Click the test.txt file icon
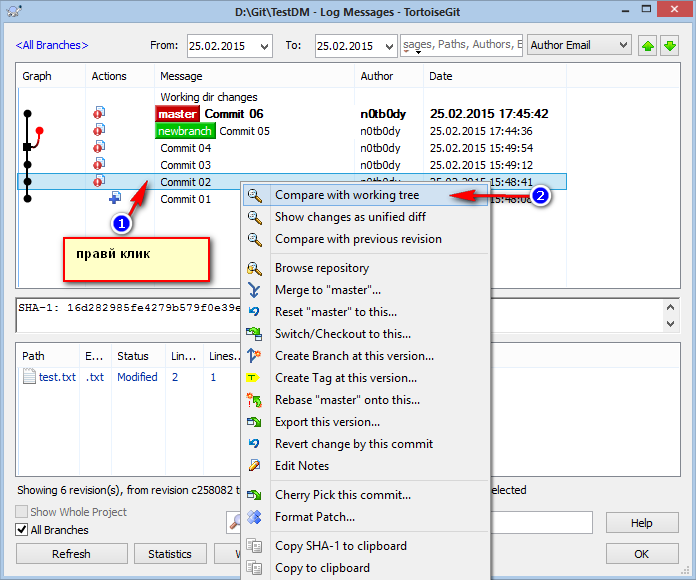The height and width of the screenshot is (580, 696). (29, 377)
